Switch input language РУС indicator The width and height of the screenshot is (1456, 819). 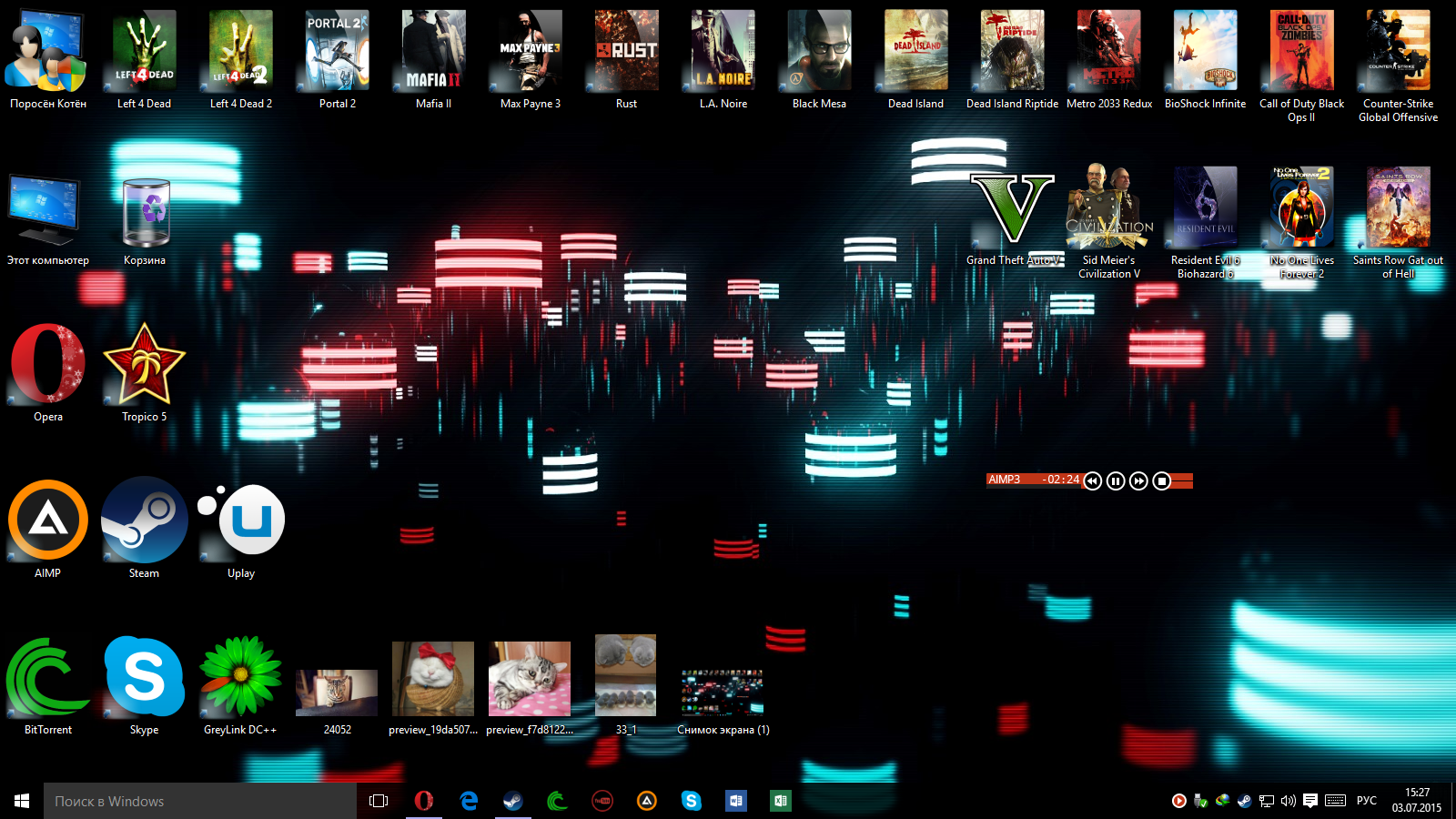click(x=1367, y=801)
